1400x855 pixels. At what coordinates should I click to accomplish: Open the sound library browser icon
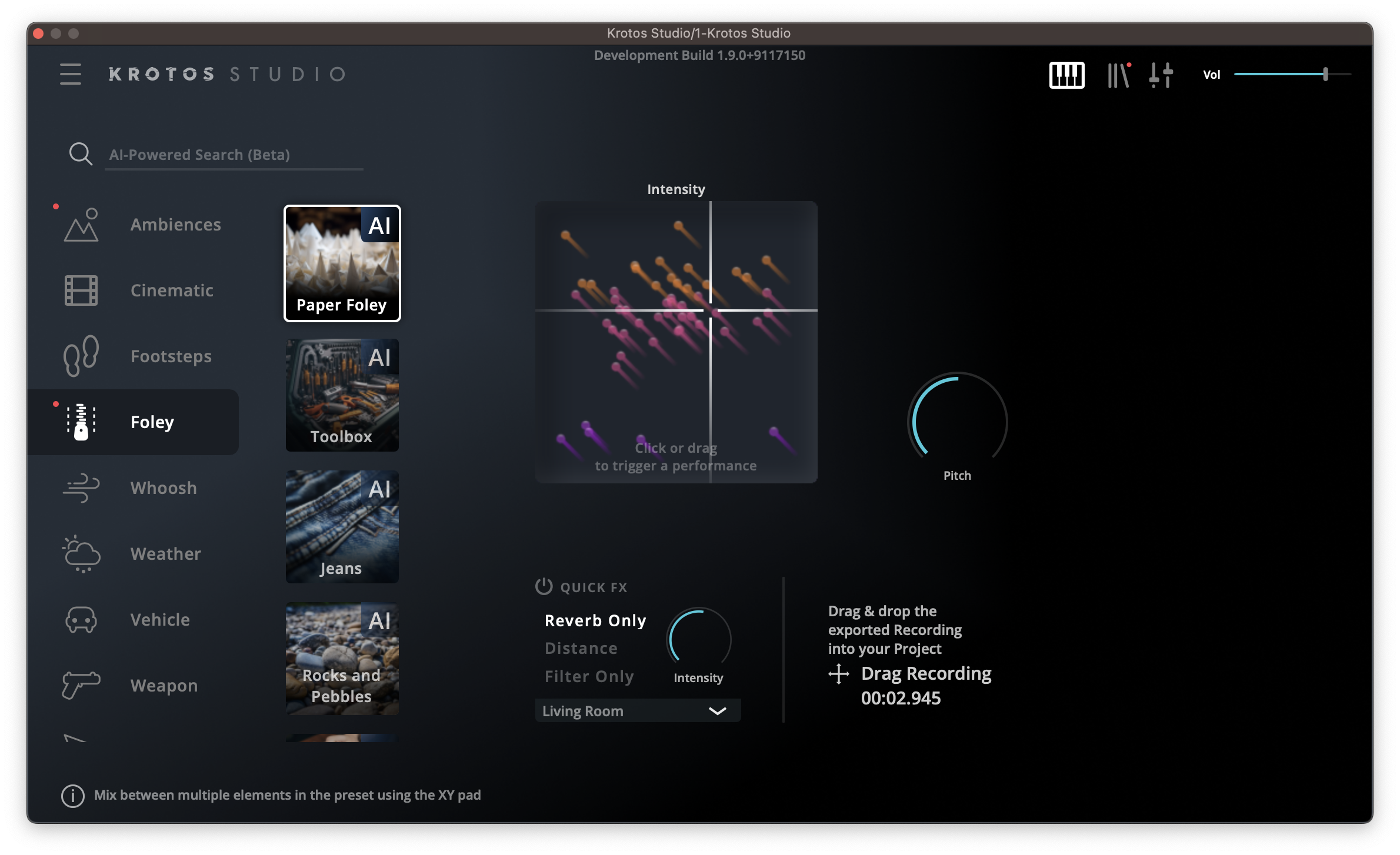tap(1118, 75)
